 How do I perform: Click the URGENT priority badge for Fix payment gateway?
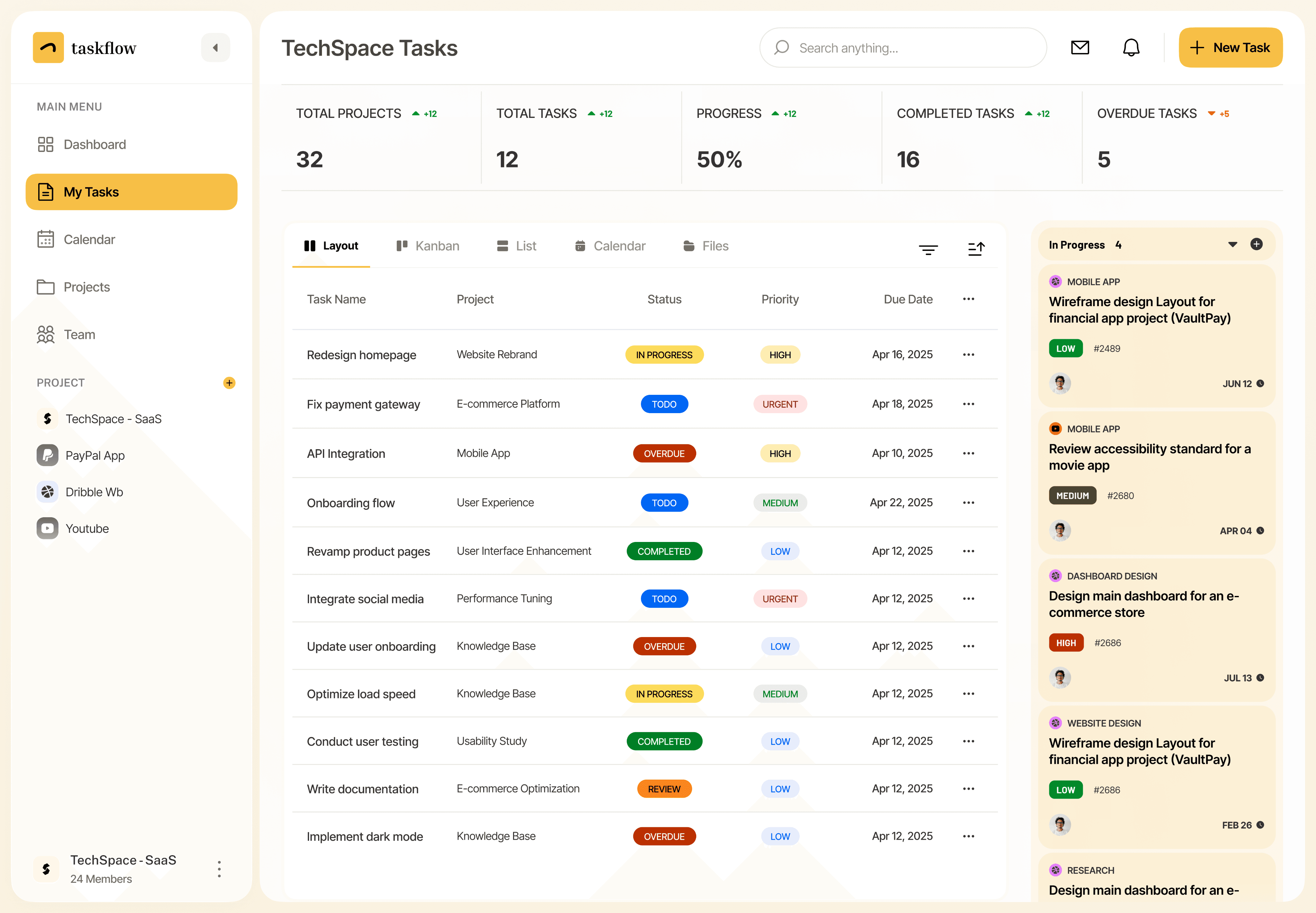(x=779, y=404)
